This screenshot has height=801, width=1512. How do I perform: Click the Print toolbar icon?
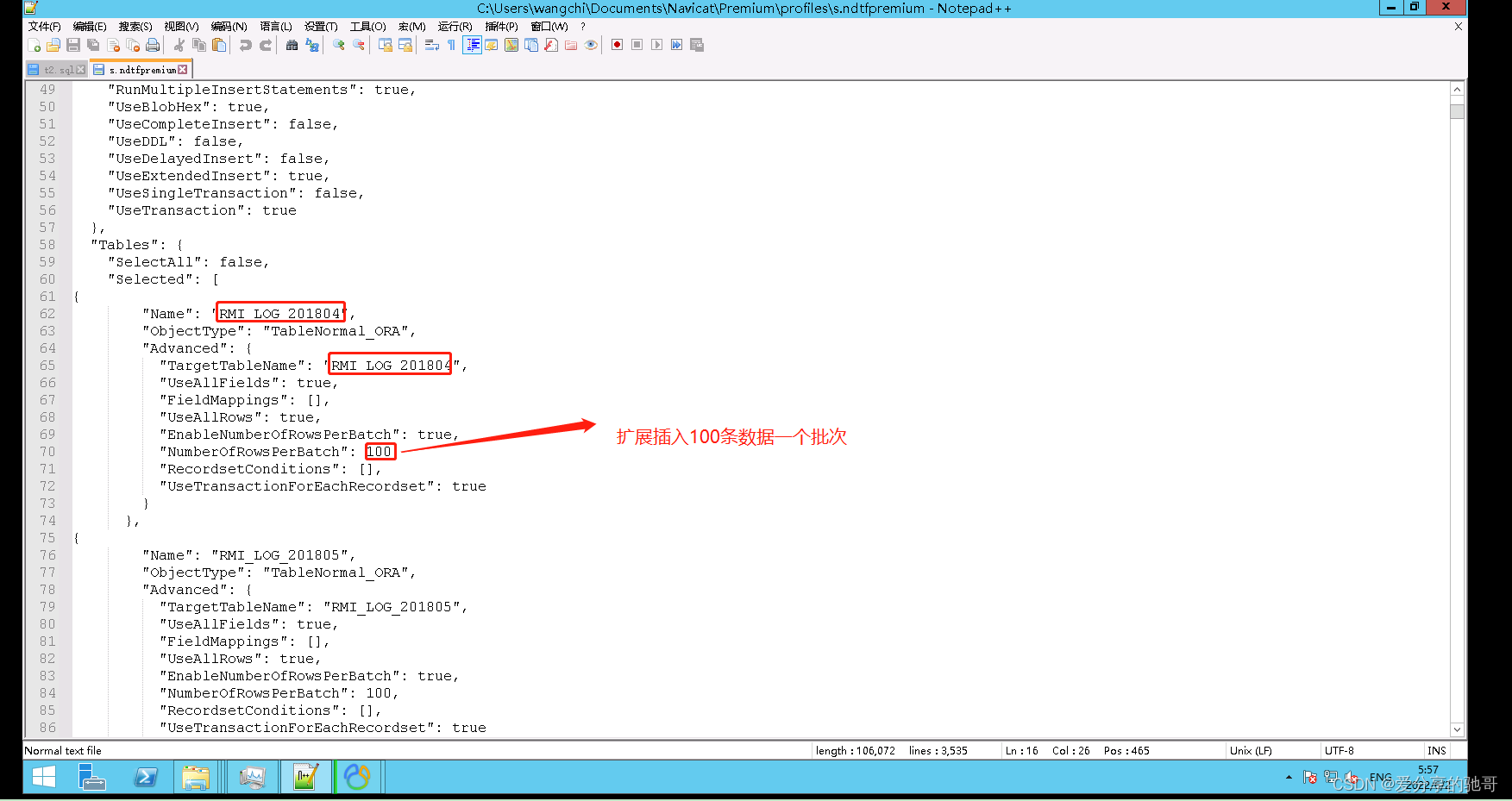point(153,45)
